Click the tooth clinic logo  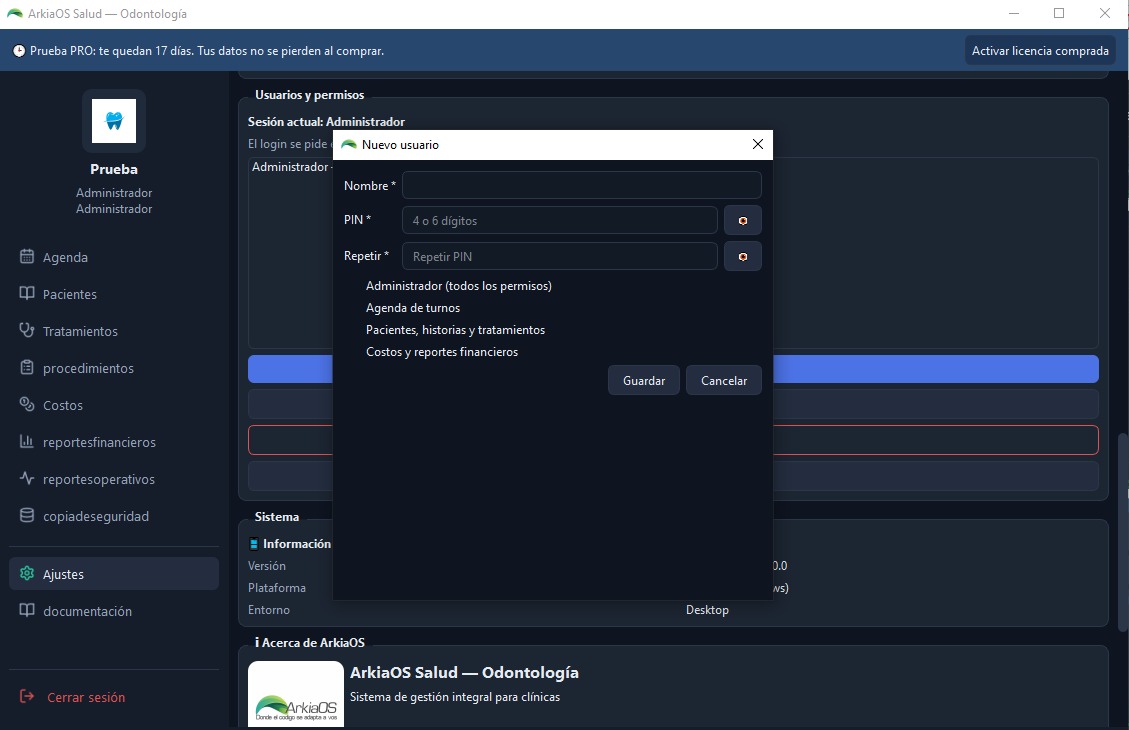114,121
